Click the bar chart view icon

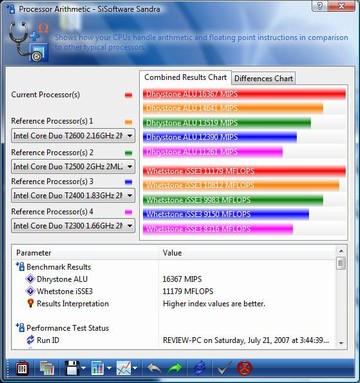click(x=97, y=368)
